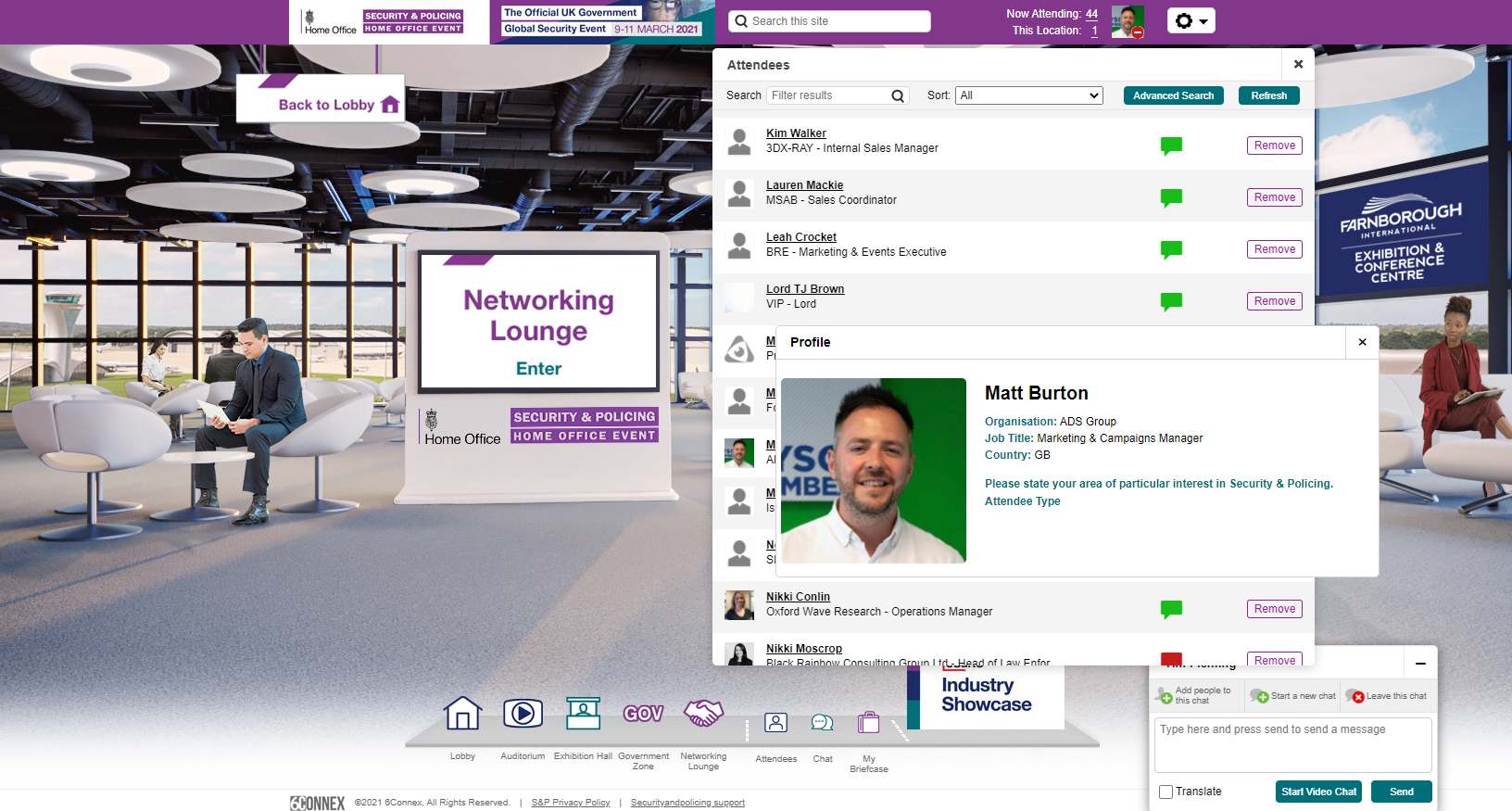
Task: Open Nikki Conlin profile link
Action: 798,597
